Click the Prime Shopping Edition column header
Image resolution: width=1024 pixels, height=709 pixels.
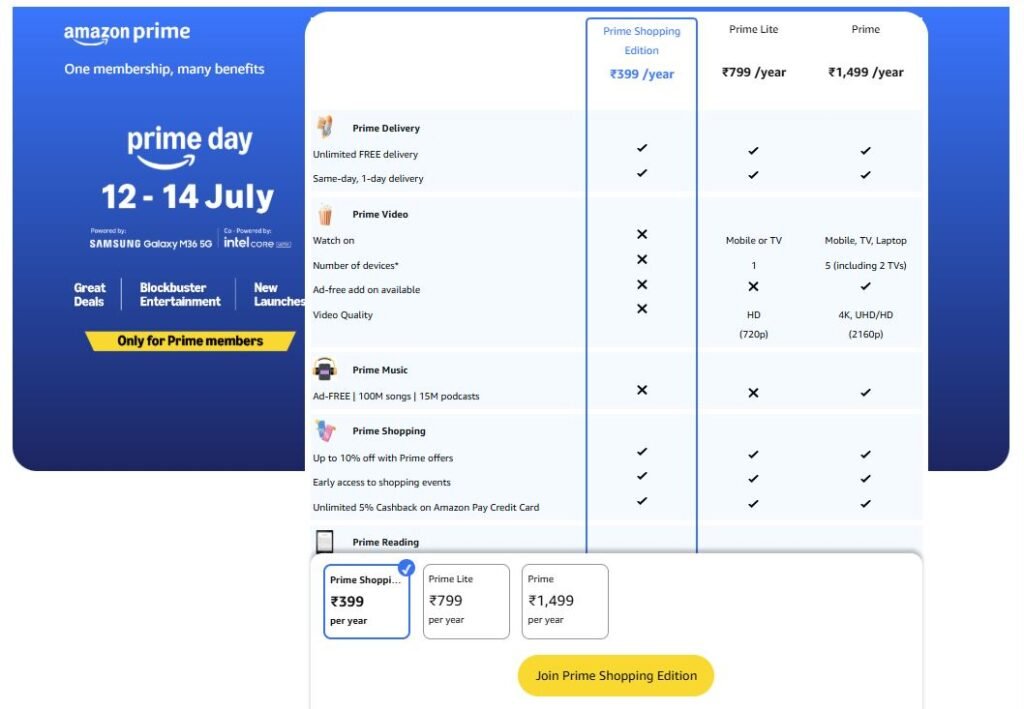(x=641, y=40)
